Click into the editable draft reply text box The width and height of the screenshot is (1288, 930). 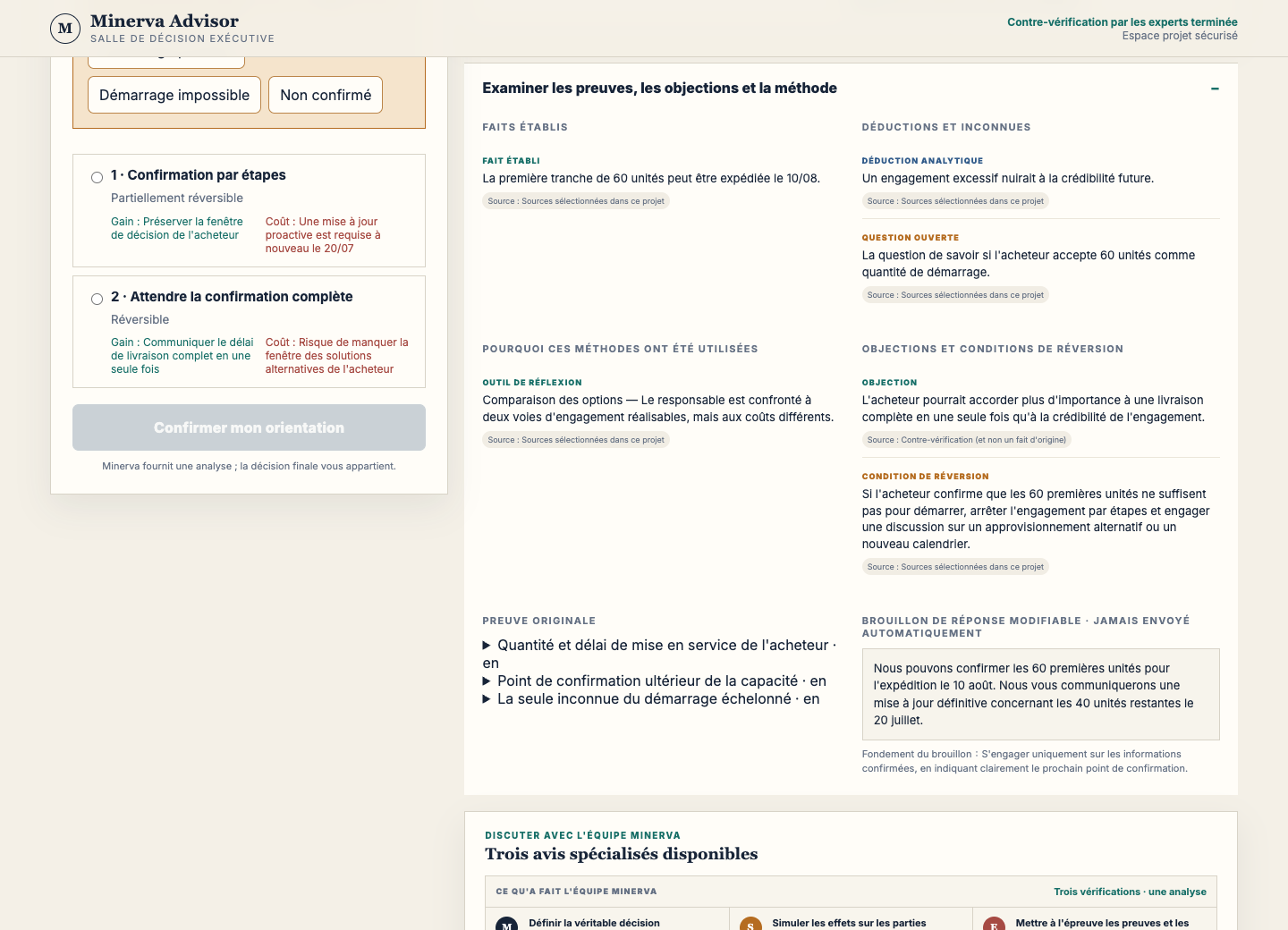click(1040, 694)
